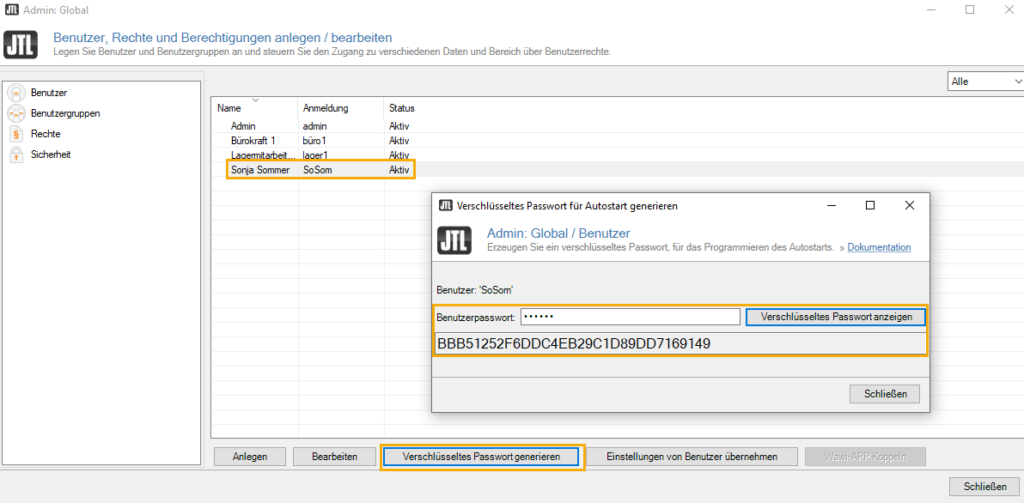Click the Status column header

[x=401, y=108]
